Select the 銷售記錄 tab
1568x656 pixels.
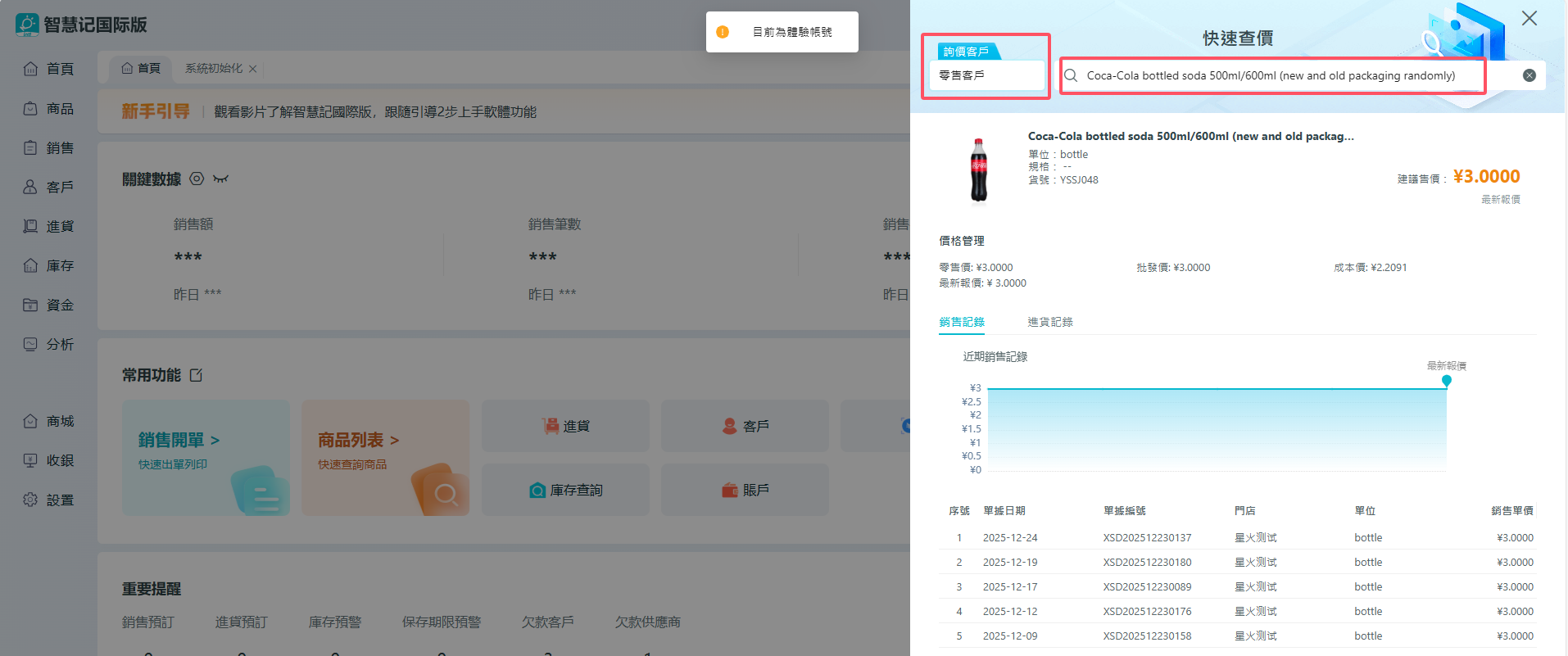(962, 322)
